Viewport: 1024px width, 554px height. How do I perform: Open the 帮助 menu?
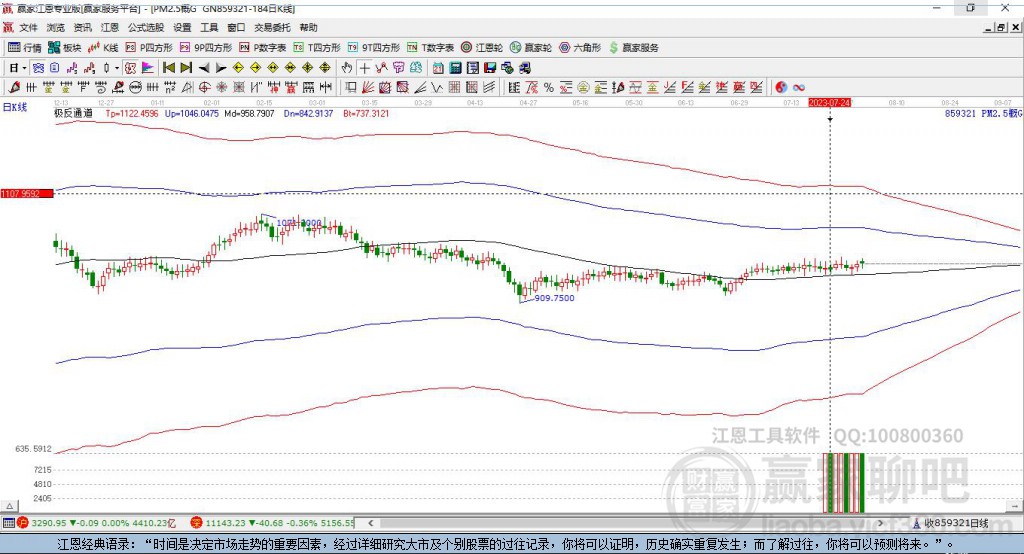308,27
